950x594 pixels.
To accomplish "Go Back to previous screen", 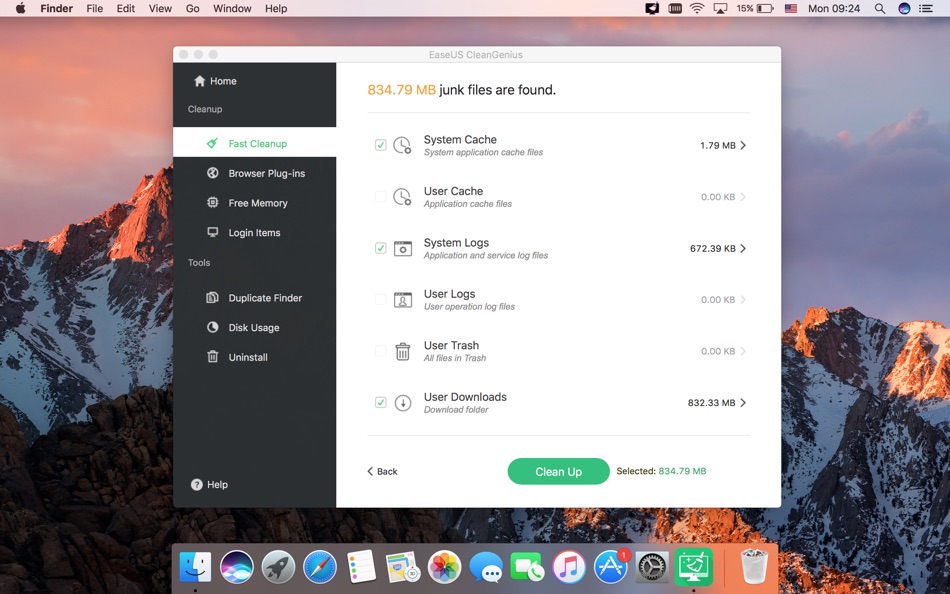I will (382, 472).
